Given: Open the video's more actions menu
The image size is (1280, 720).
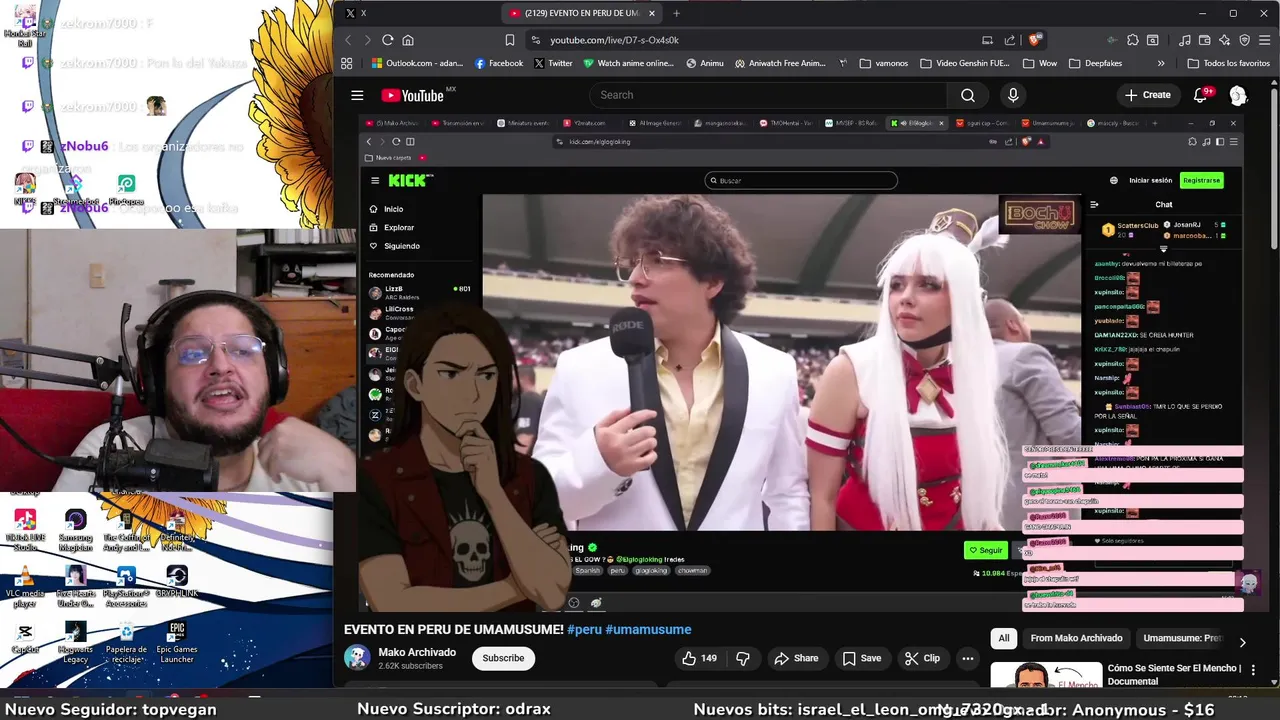Looking at the screenshot, I should coord(967,658).
